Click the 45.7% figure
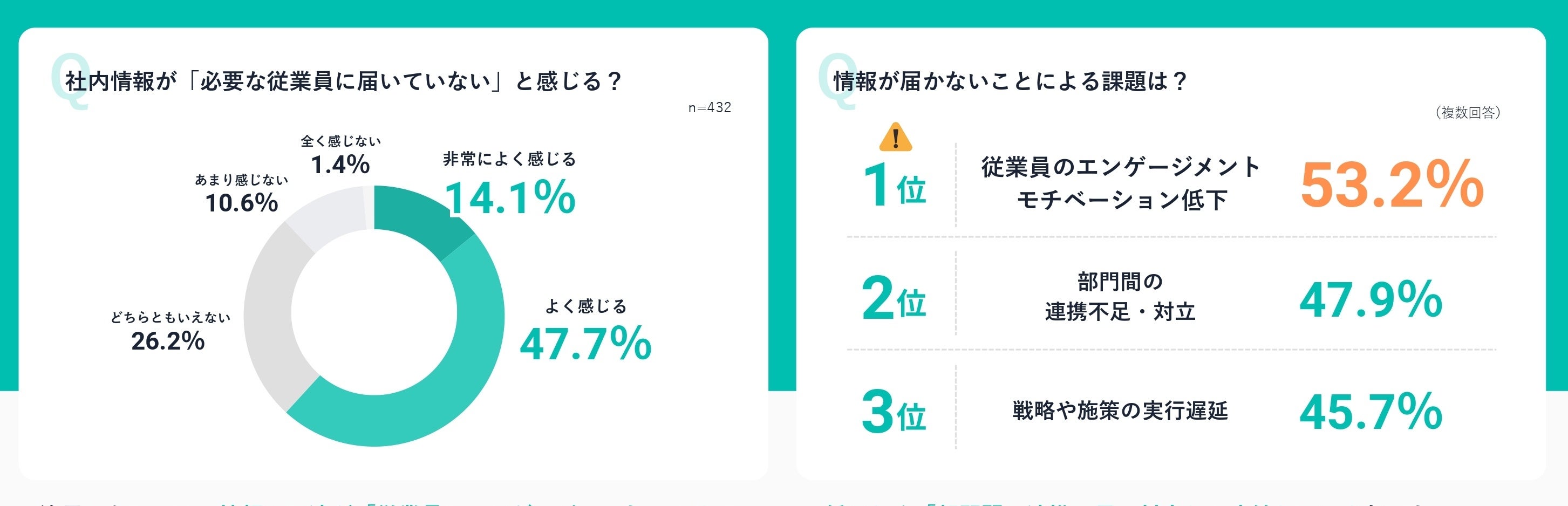The height and width of the screenshot is (506, 1568). 1371,412
